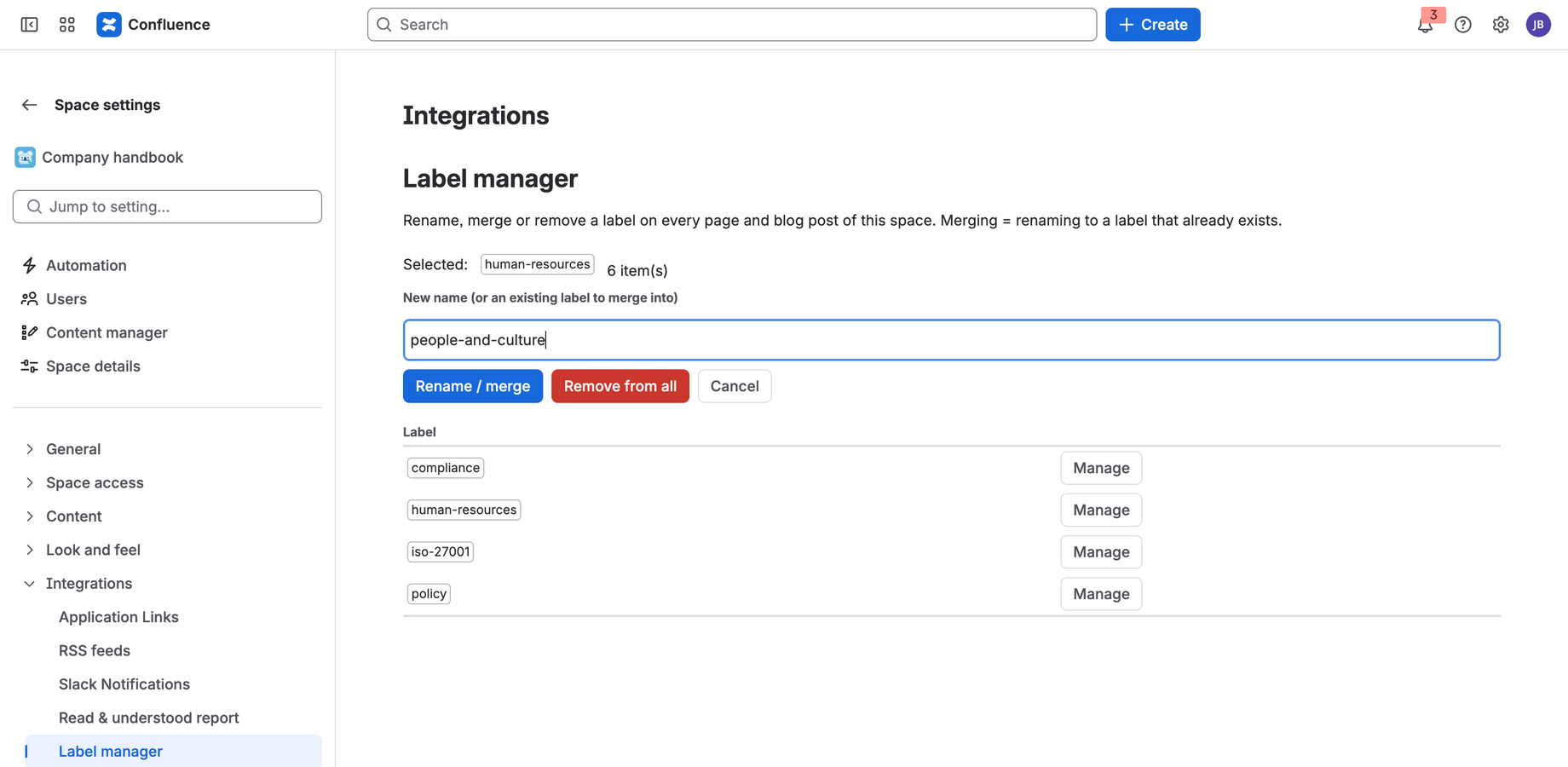Click Manage for the iso-27001 label
1568x767 pixels.
[x=1101, y=551]
